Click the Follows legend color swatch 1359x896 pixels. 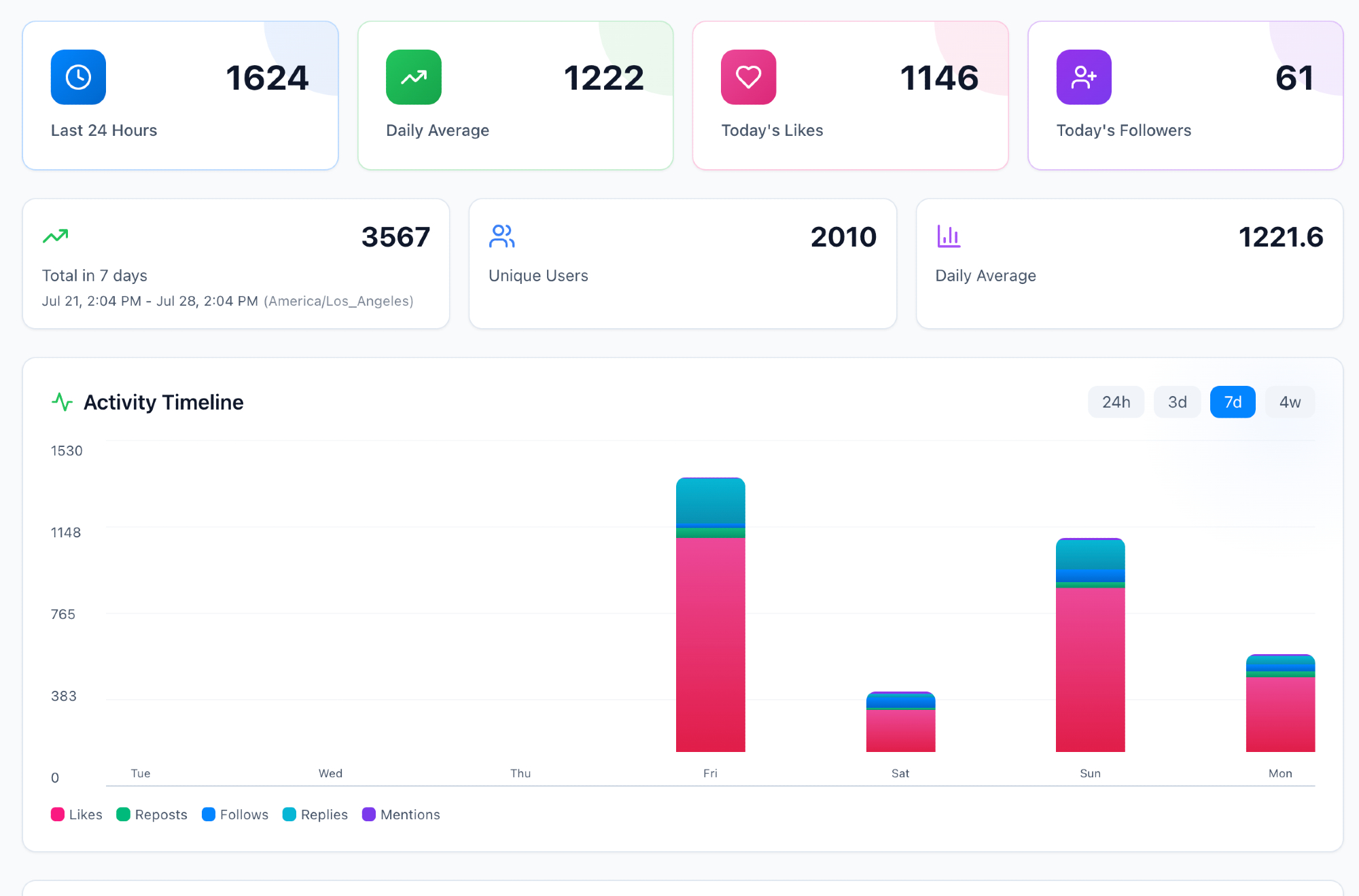coord(209,814)
